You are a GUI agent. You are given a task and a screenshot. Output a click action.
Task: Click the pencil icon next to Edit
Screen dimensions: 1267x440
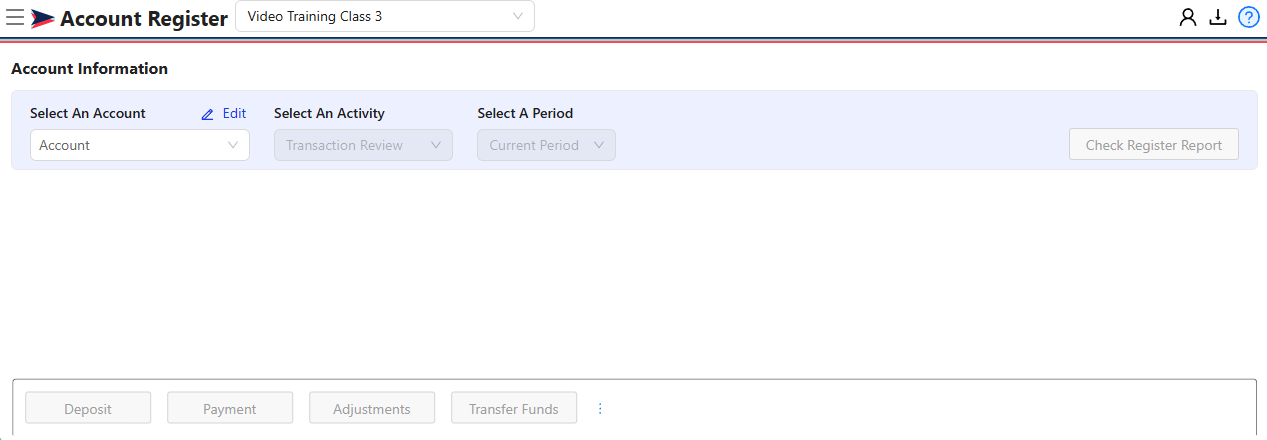click(x=208, y=114)
